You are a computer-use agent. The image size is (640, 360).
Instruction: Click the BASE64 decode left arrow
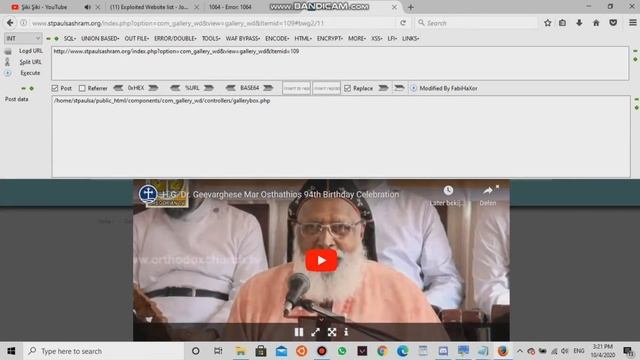(x=231, y=88)
